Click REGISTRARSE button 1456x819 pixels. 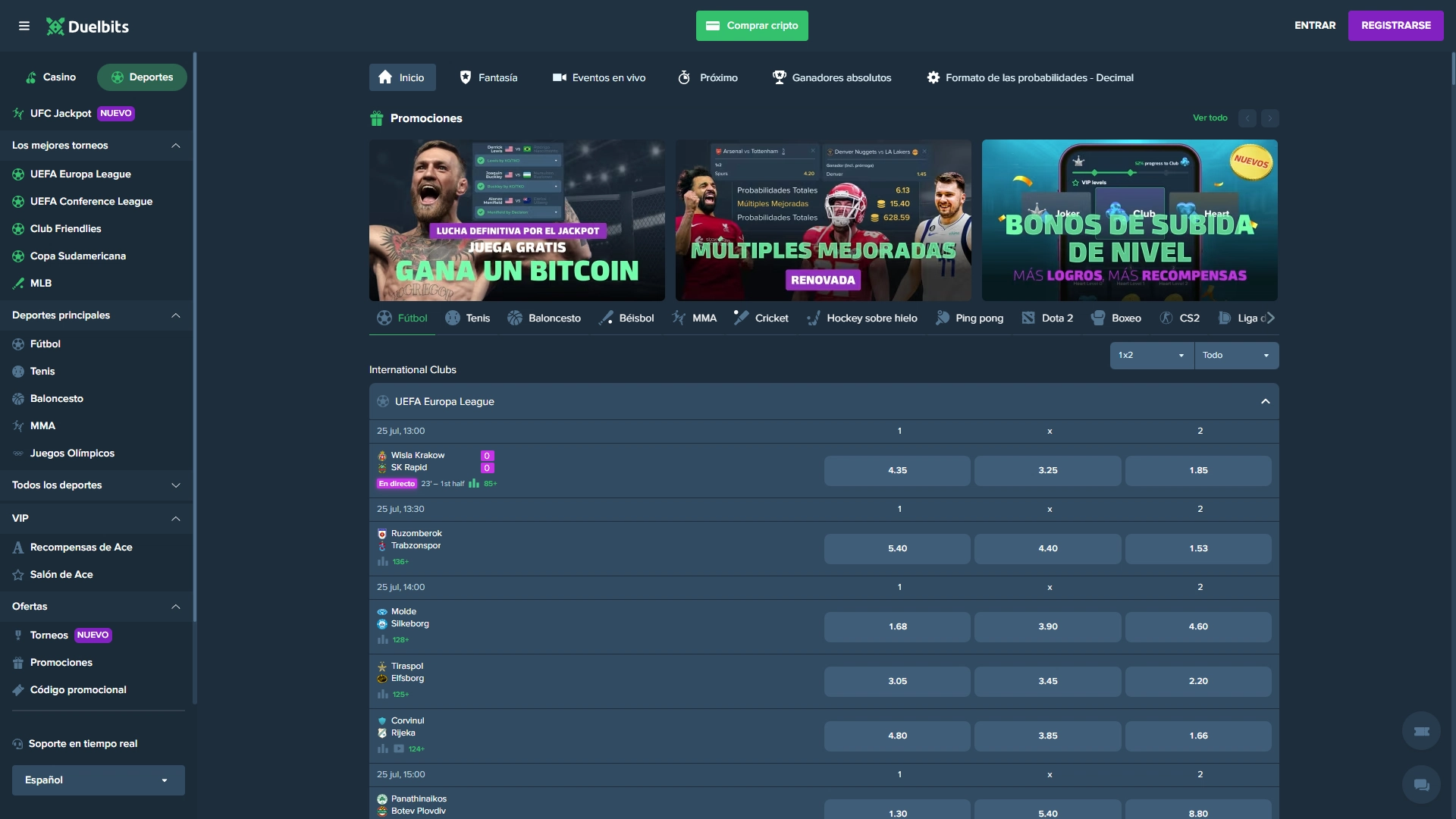[x=1396, y=26]
